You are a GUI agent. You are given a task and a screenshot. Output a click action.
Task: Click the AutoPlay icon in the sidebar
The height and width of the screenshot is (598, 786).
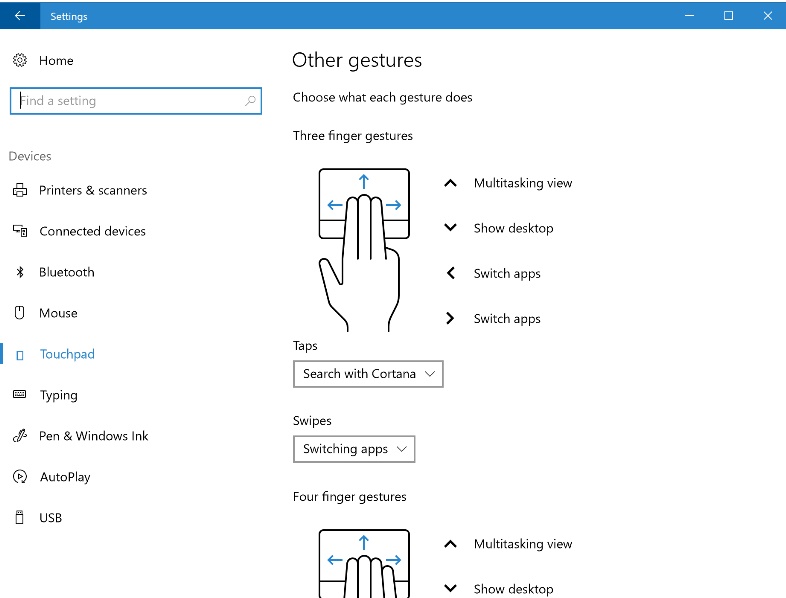tap(20, 477)
